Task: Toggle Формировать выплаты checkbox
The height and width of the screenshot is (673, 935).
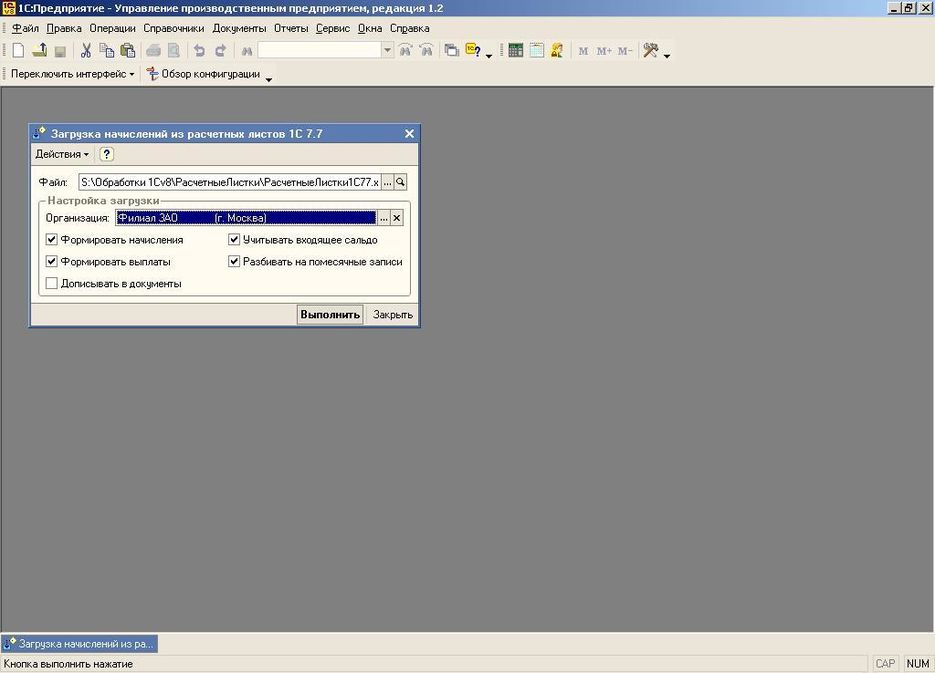Action: click(x=51, y=261)
